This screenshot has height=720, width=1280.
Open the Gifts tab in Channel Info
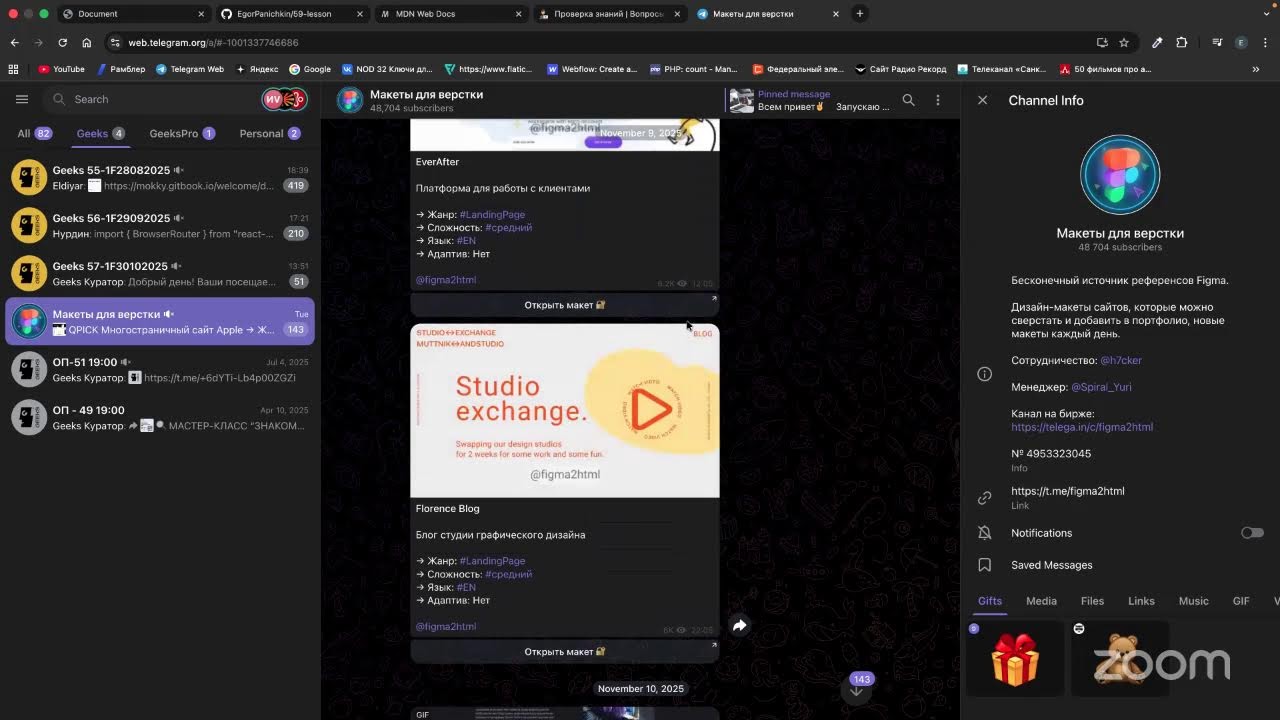click(990, 601)
